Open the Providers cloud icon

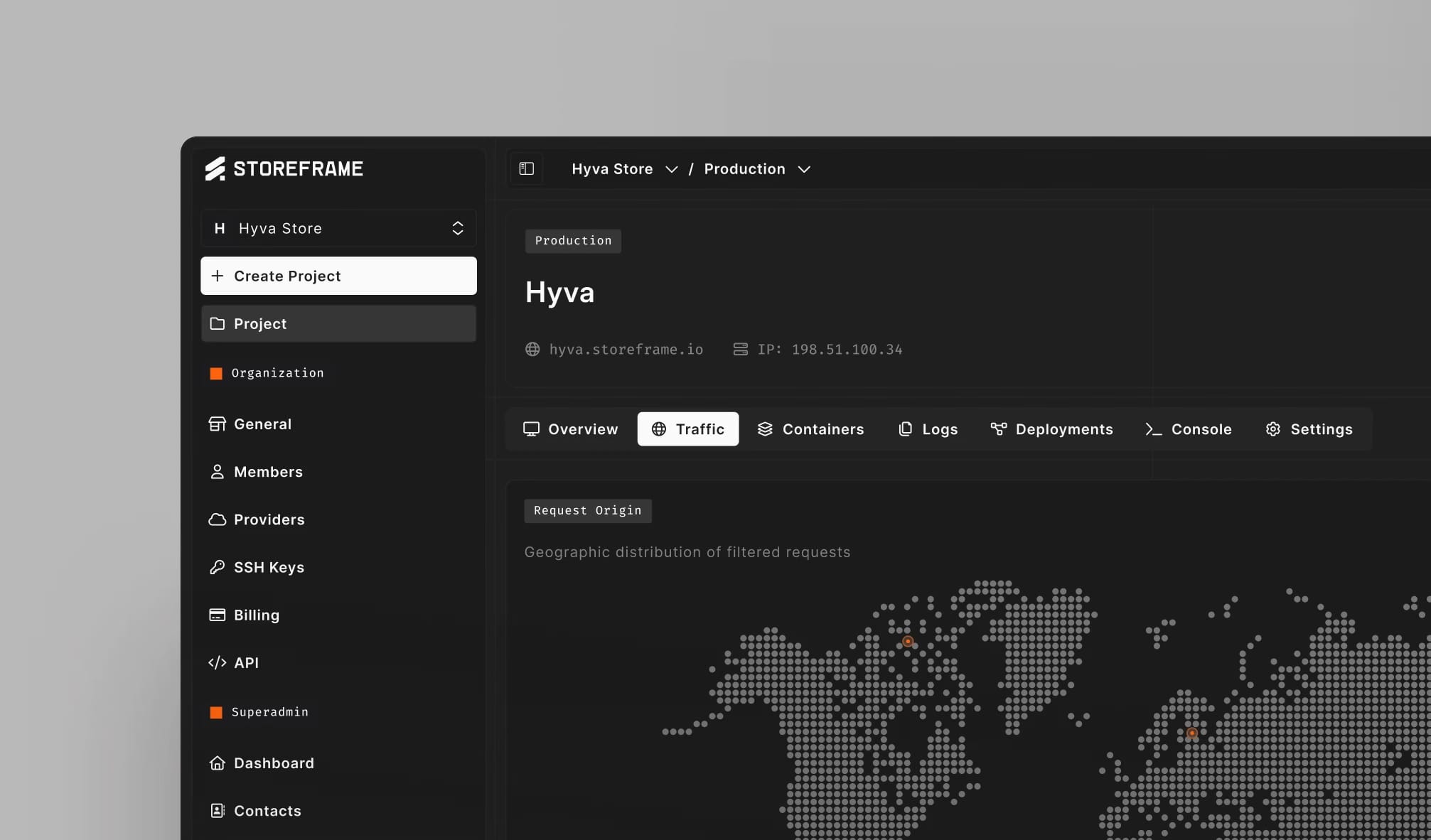(217, 519)
